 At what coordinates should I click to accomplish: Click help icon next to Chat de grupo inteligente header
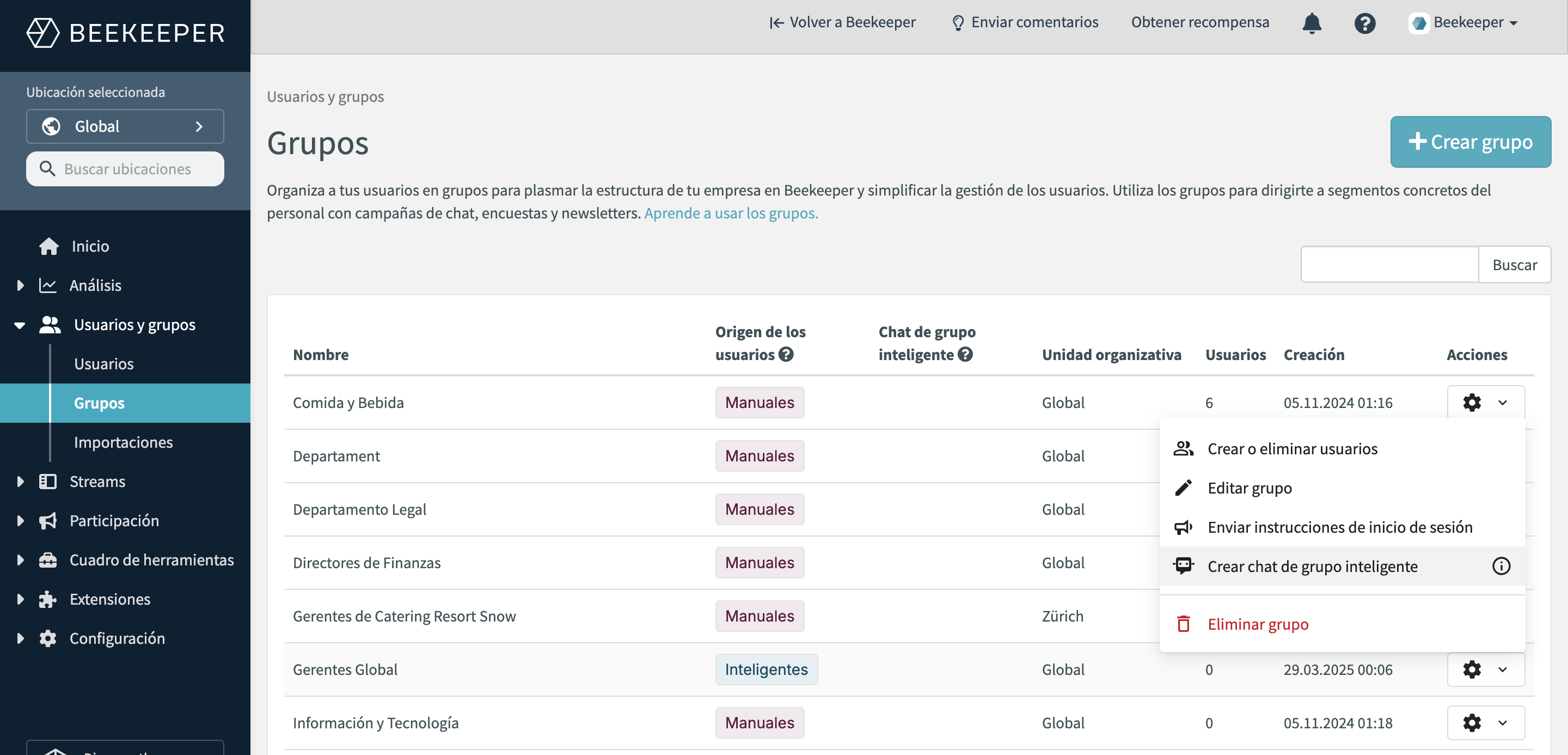coord(965,355)
